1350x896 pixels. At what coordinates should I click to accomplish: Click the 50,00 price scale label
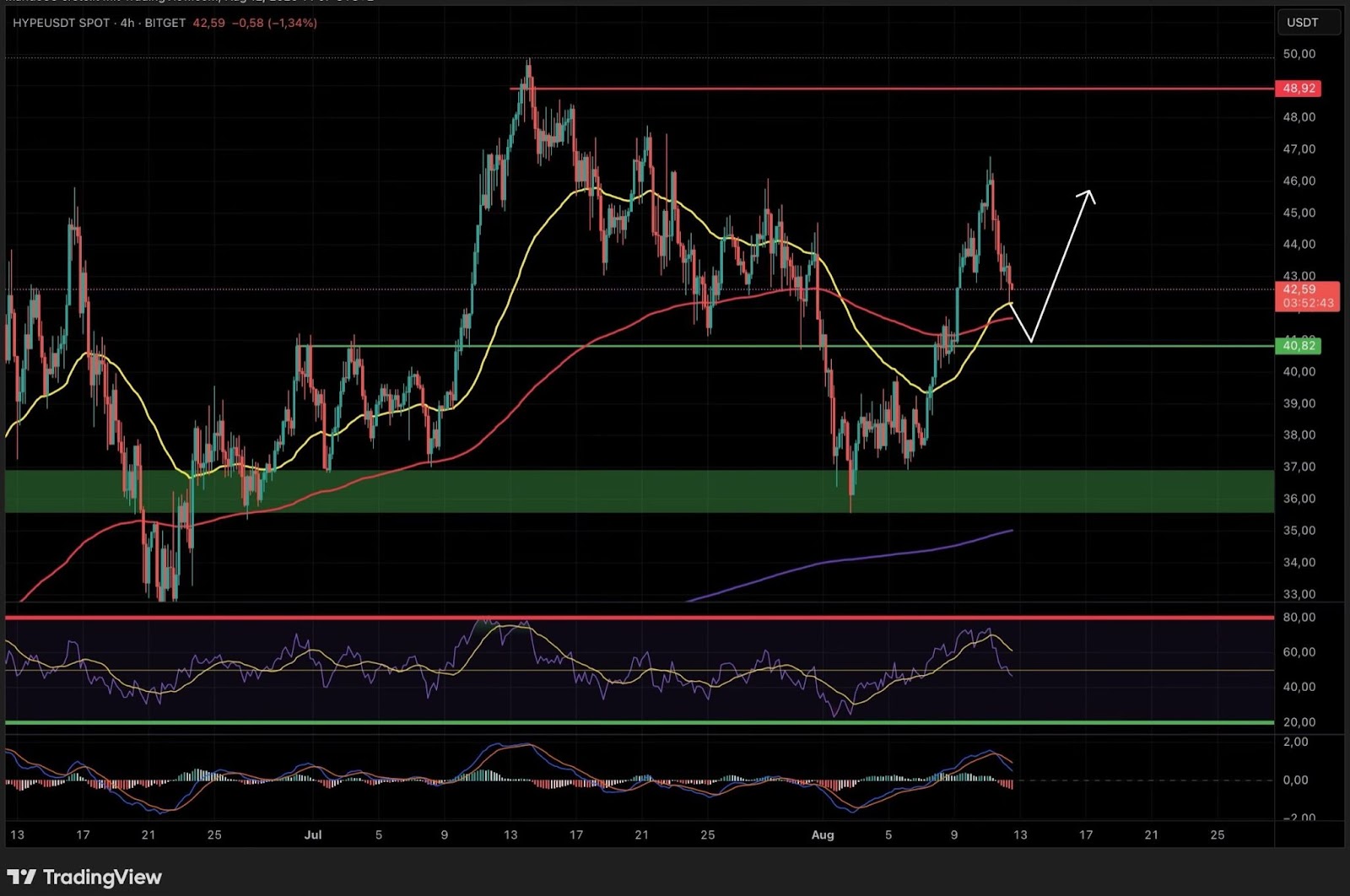tap(1299, 54)
